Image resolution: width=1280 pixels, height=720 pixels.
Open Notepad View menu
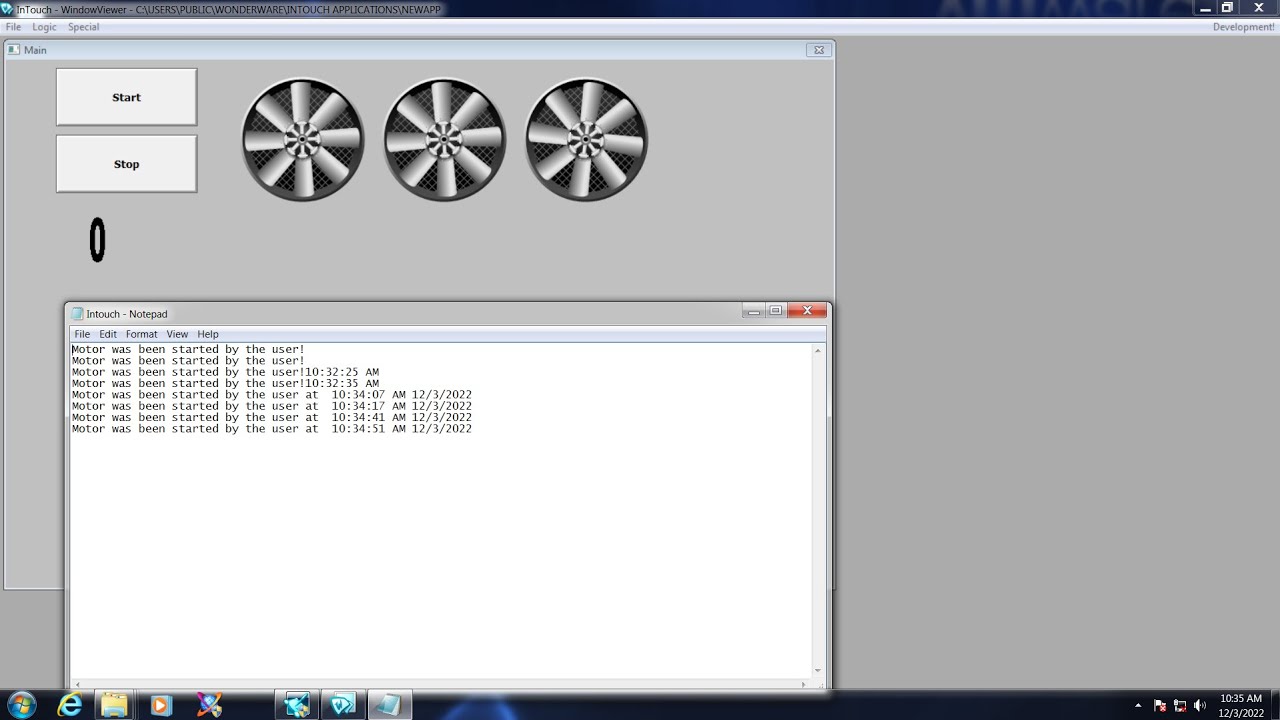click(177, 334)
